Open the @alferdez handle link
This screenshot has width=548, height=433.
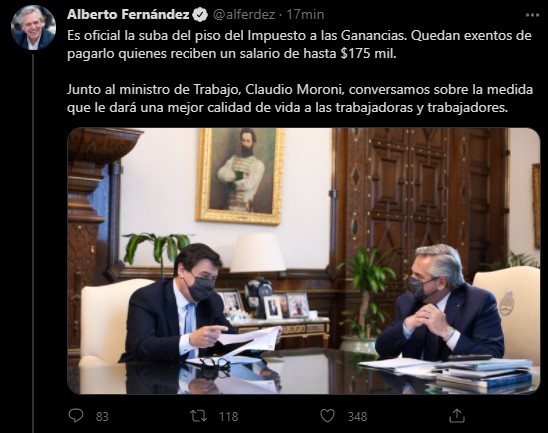244,15
